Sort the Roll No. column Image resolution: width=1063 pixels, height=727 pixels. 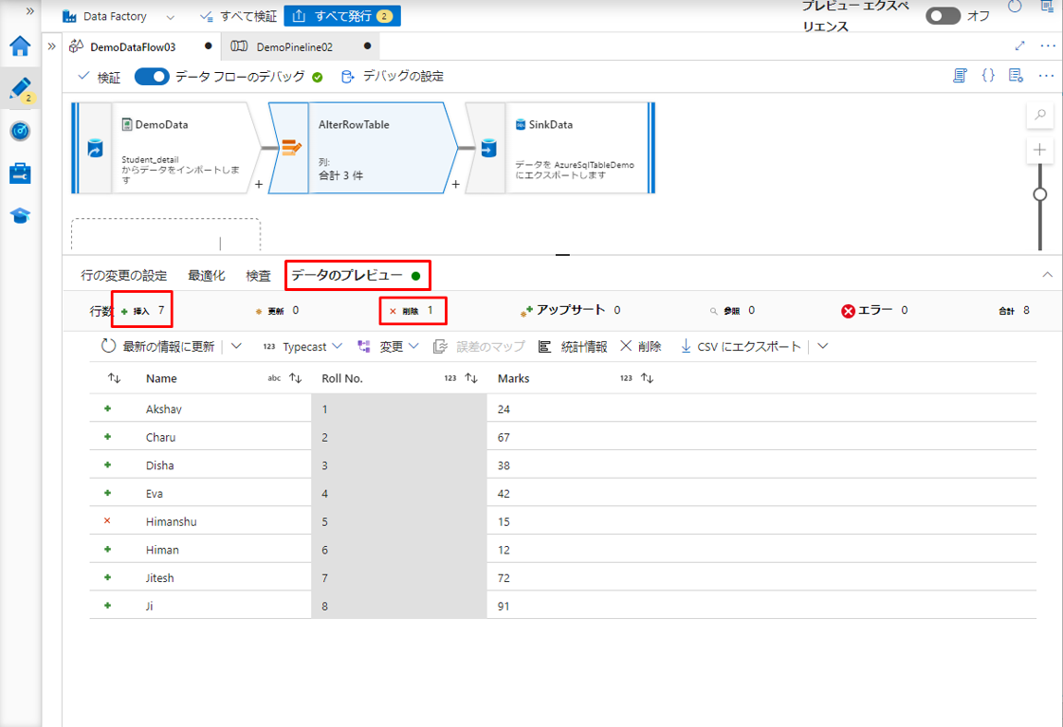(x=471, y=378)
